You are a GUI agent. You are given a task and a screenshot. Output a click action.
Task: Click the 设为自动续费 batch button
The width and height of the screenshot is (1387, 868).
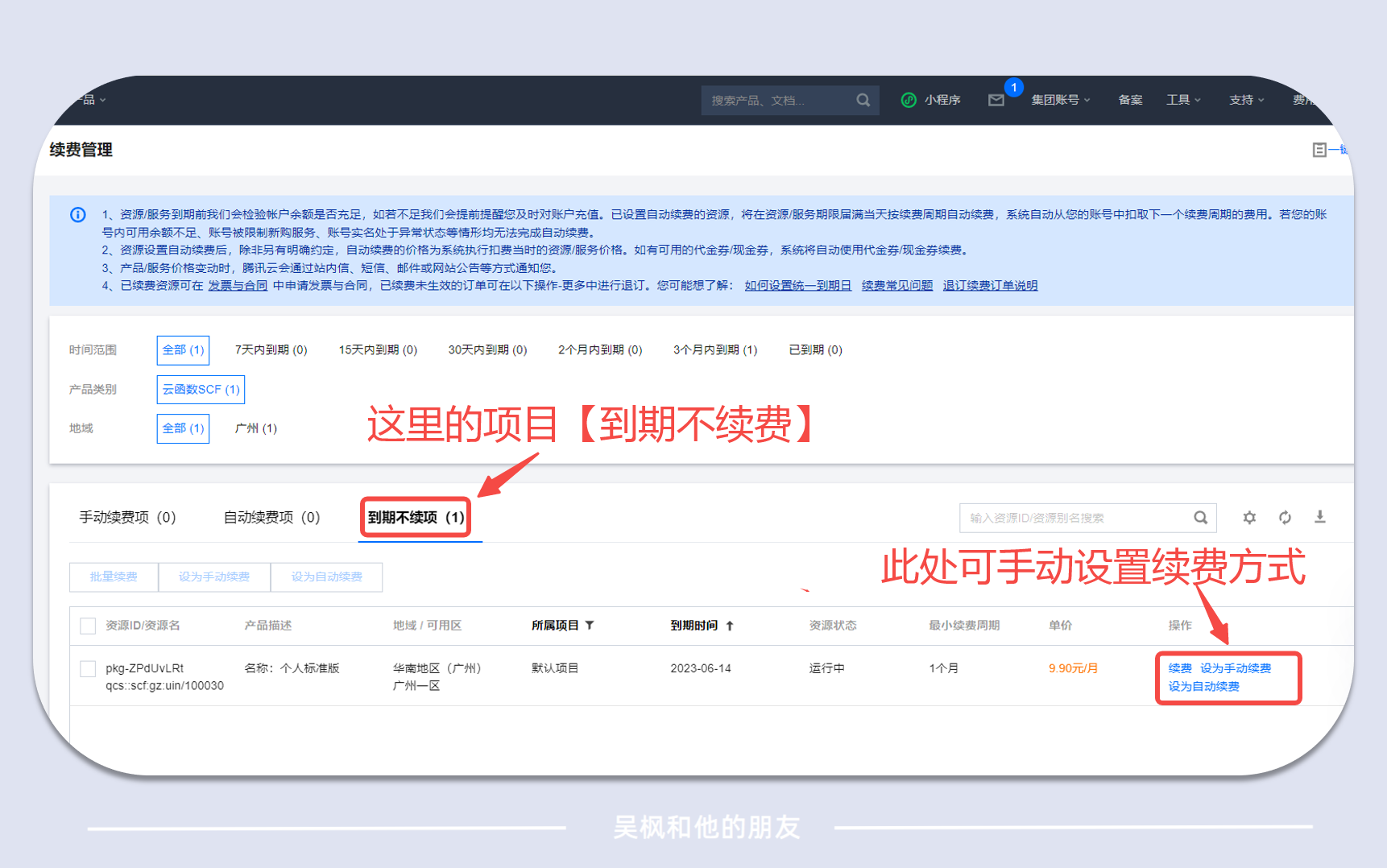[326, 577]
